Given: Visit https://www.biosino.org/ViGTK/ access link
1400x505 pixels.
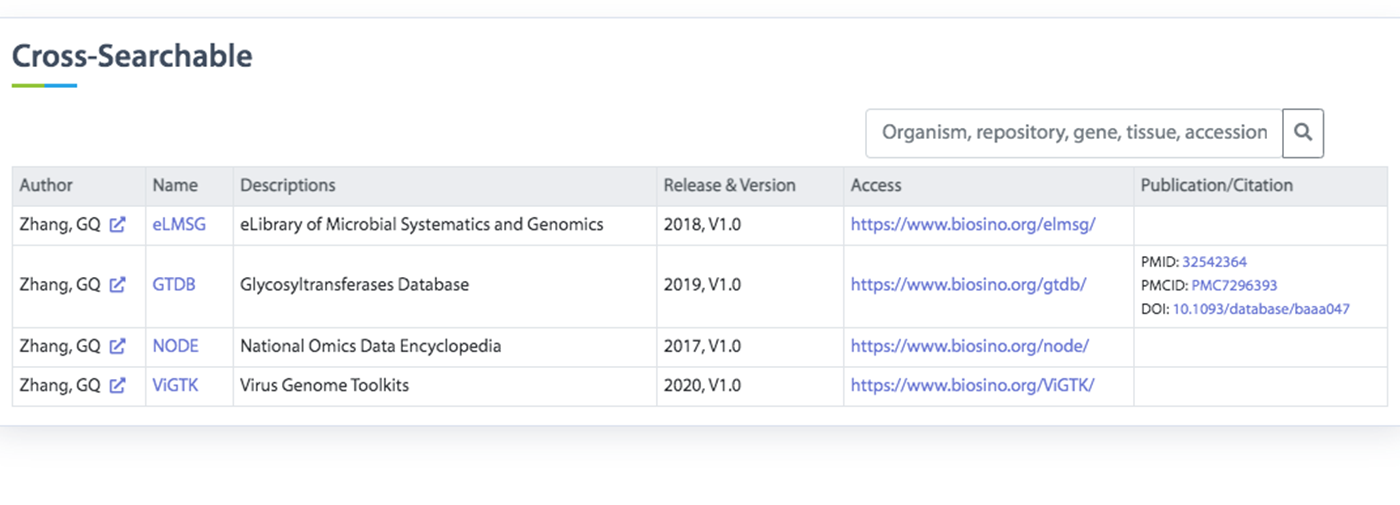Looking at the screenshot, I should 972,385.
